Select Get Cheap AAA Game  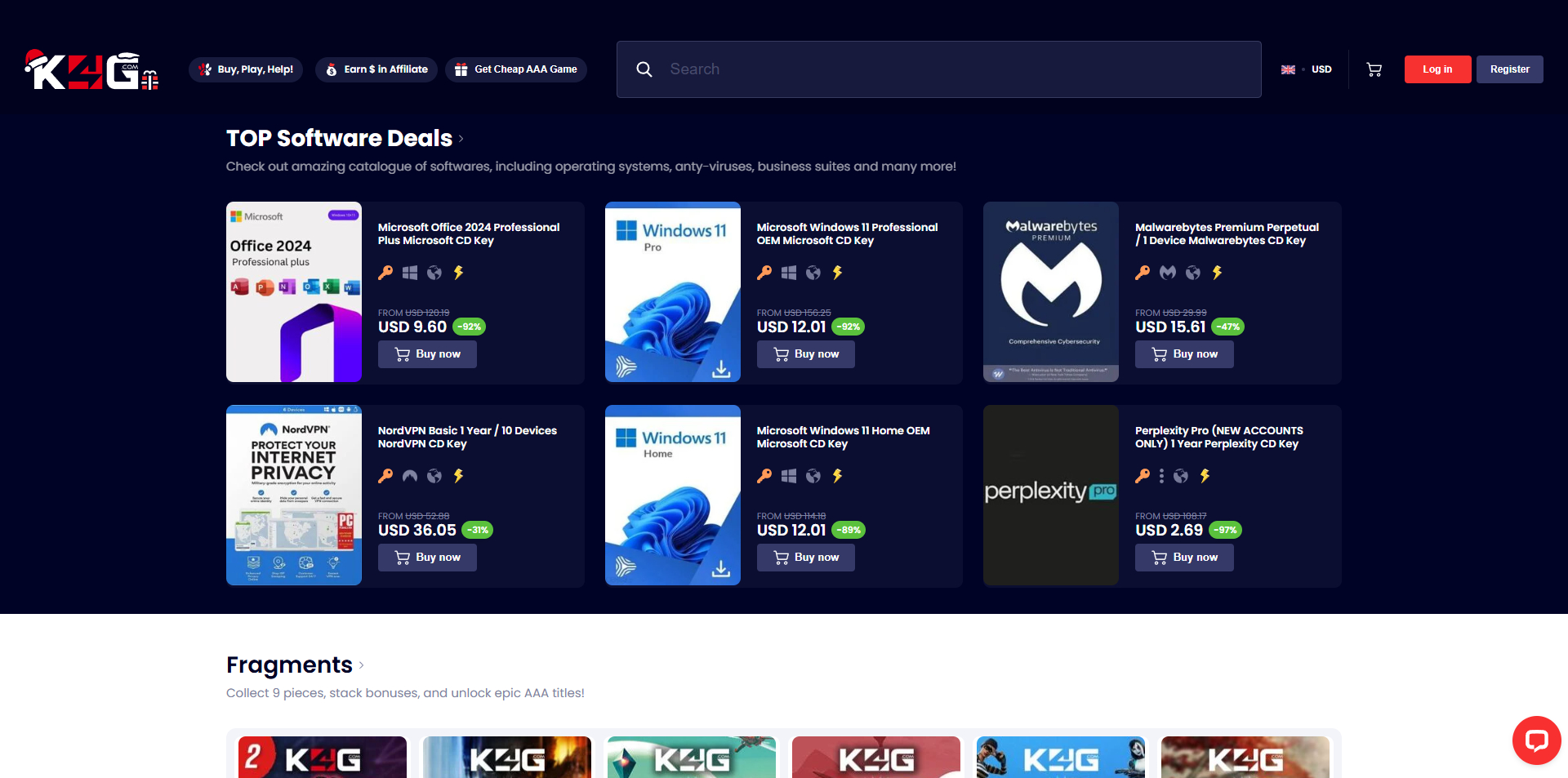(516, 69)
